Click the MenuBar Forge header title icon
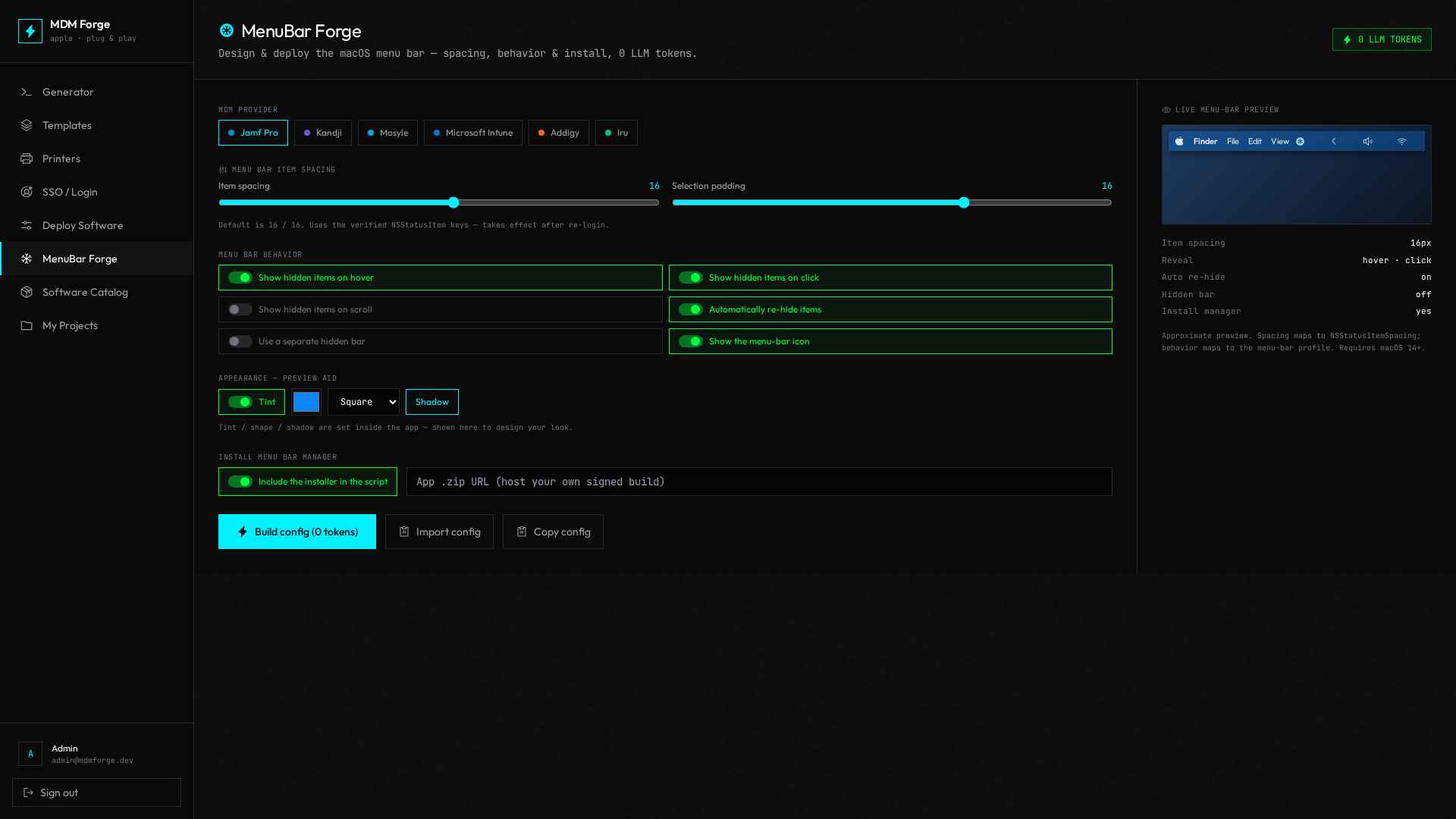 227,30
